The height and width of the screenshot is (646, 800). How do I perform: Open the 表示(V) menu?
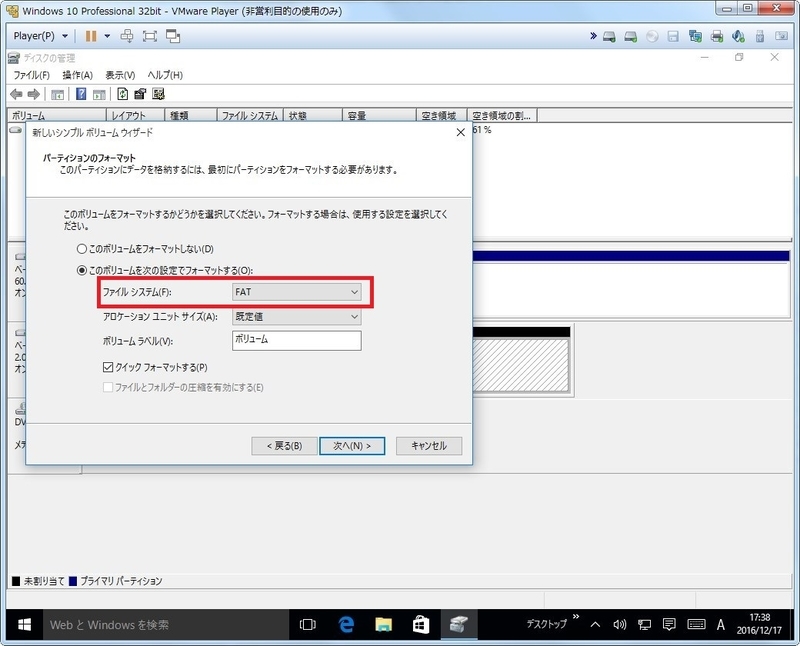120,75
